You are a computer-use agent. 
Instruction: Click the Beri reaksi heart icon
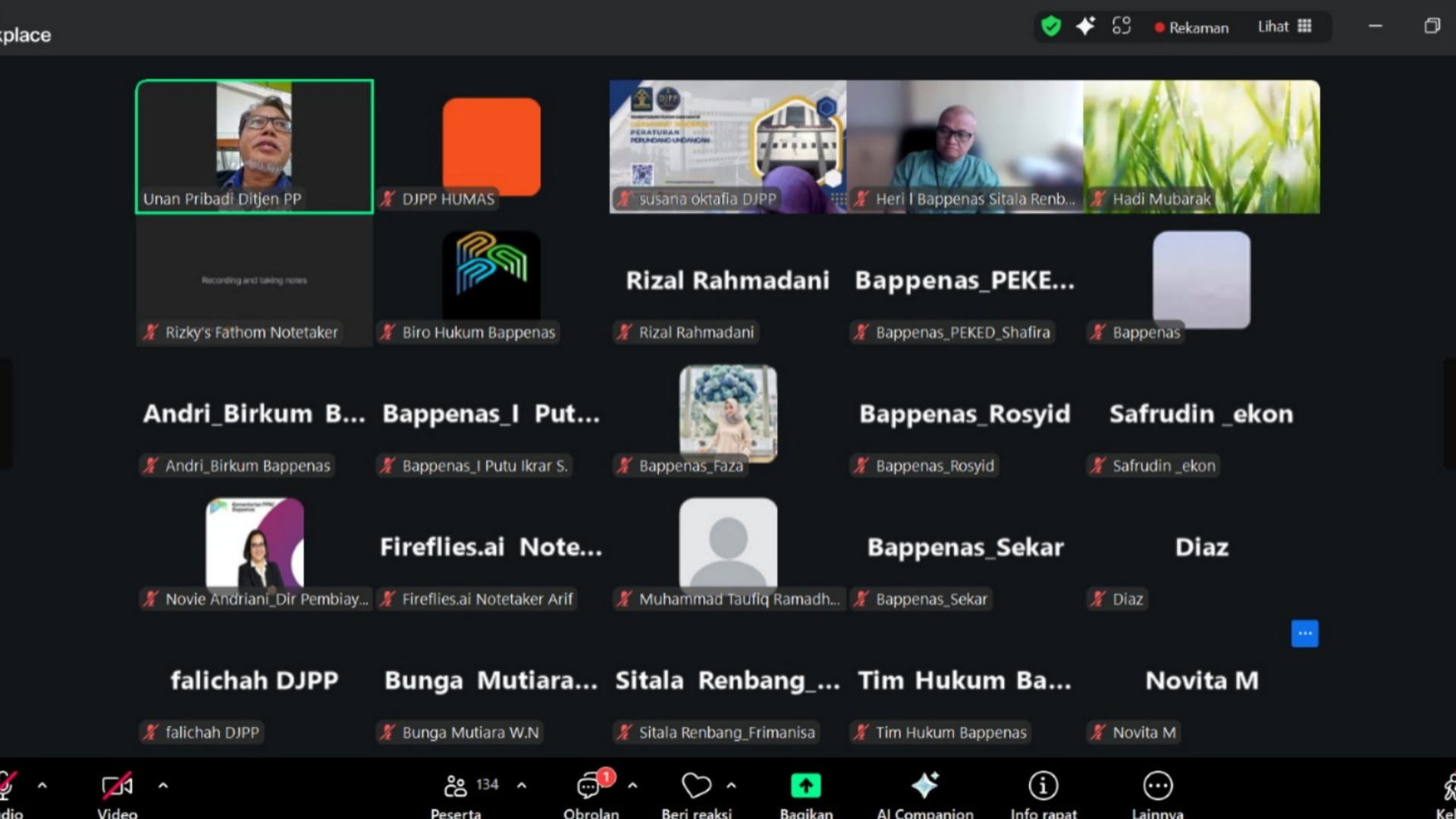coord(695,786)
